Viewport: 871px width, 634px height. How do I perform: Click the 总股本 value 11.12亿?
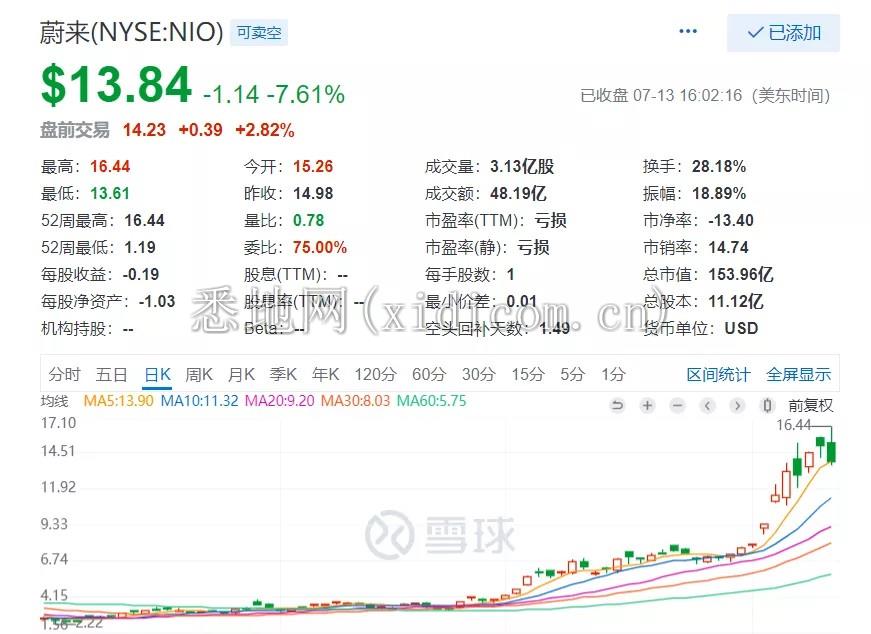(x=736, y=301)
